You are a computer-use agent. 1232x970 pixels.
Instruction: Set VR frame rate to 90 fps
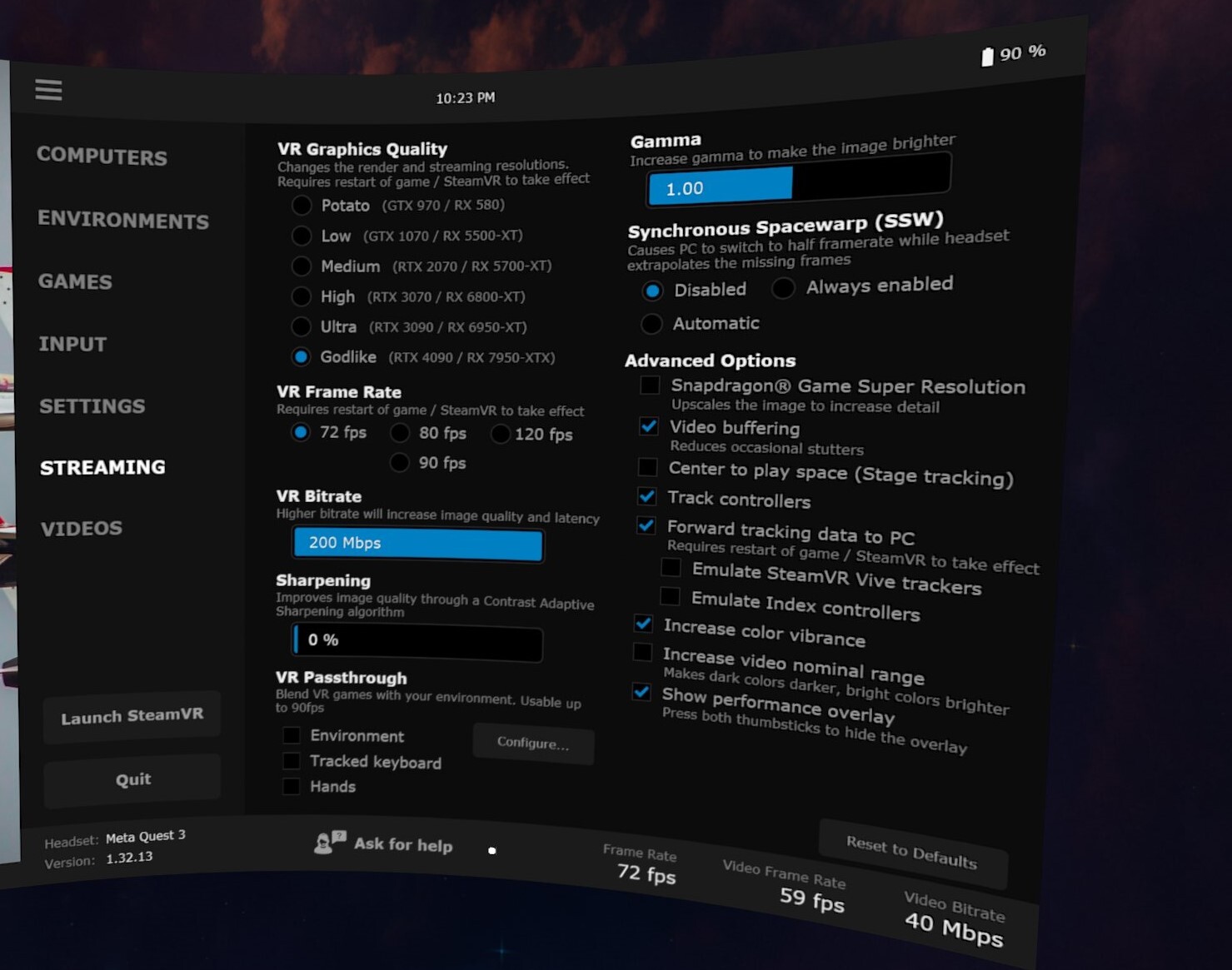[400, 462]
